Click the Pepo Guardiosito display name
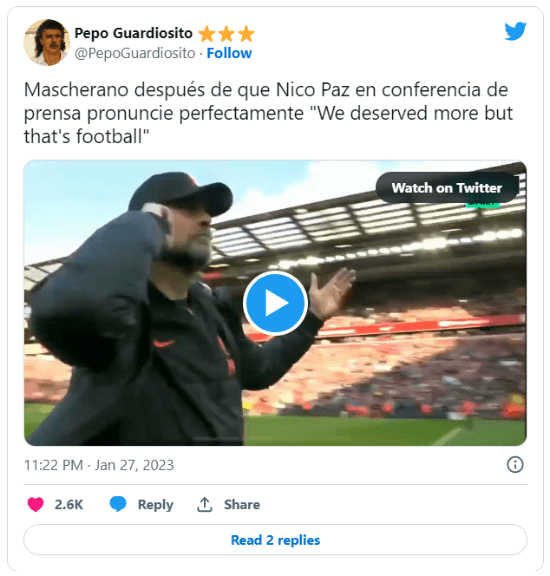Viewport: 550px width, 576px height. point(133,33)
